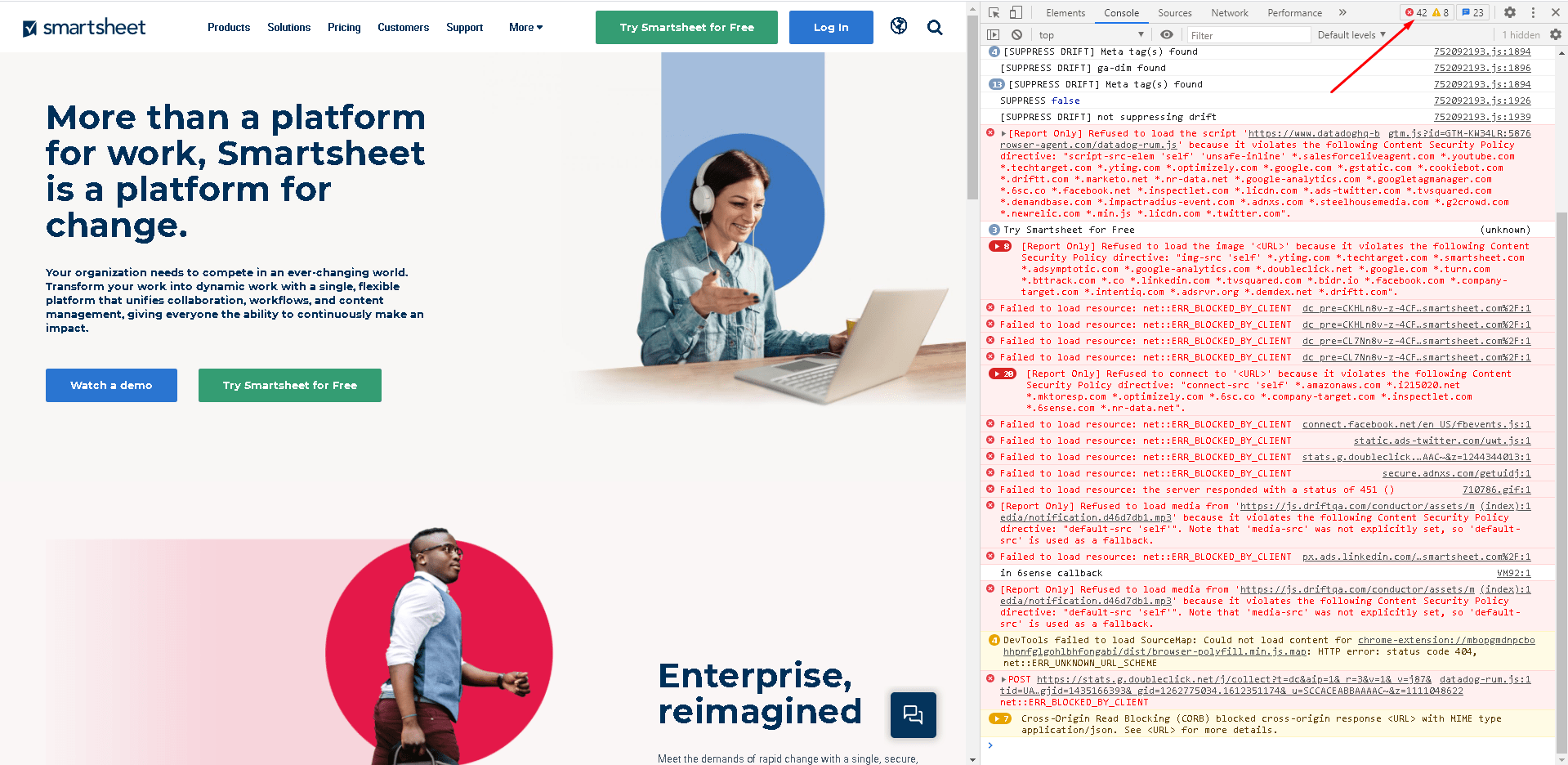Viewport: 1568px width, 765px height.
Task: Click the inspect element picker icon
Action: tap(994, 12)
